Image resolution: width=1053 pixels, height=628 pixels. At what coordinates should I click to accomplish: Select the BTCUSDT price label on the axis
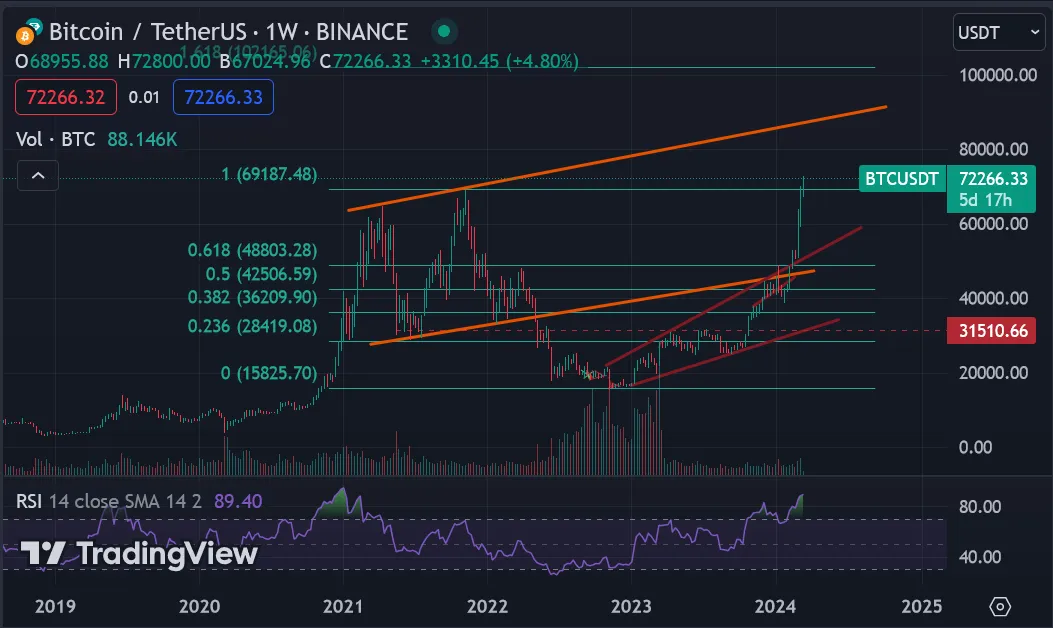(902, 179)
